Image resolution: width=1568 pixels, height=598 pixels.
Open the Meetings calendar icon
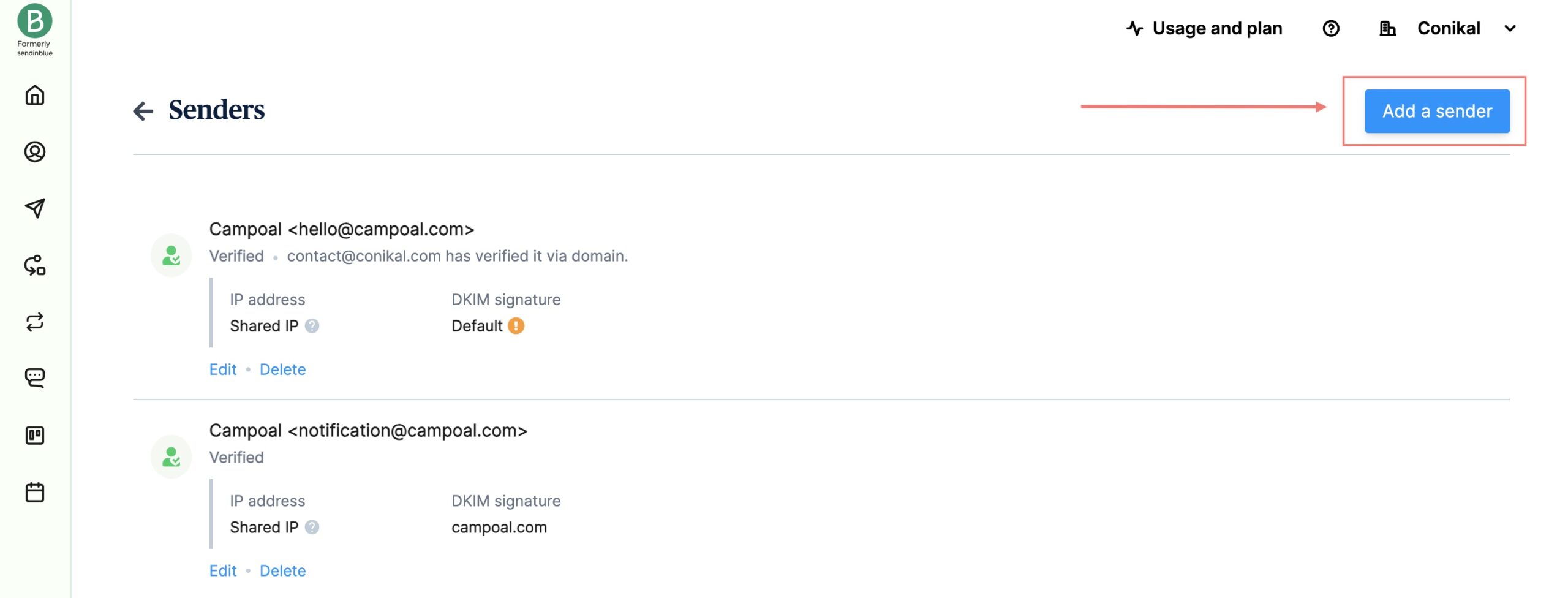[35, 492]
